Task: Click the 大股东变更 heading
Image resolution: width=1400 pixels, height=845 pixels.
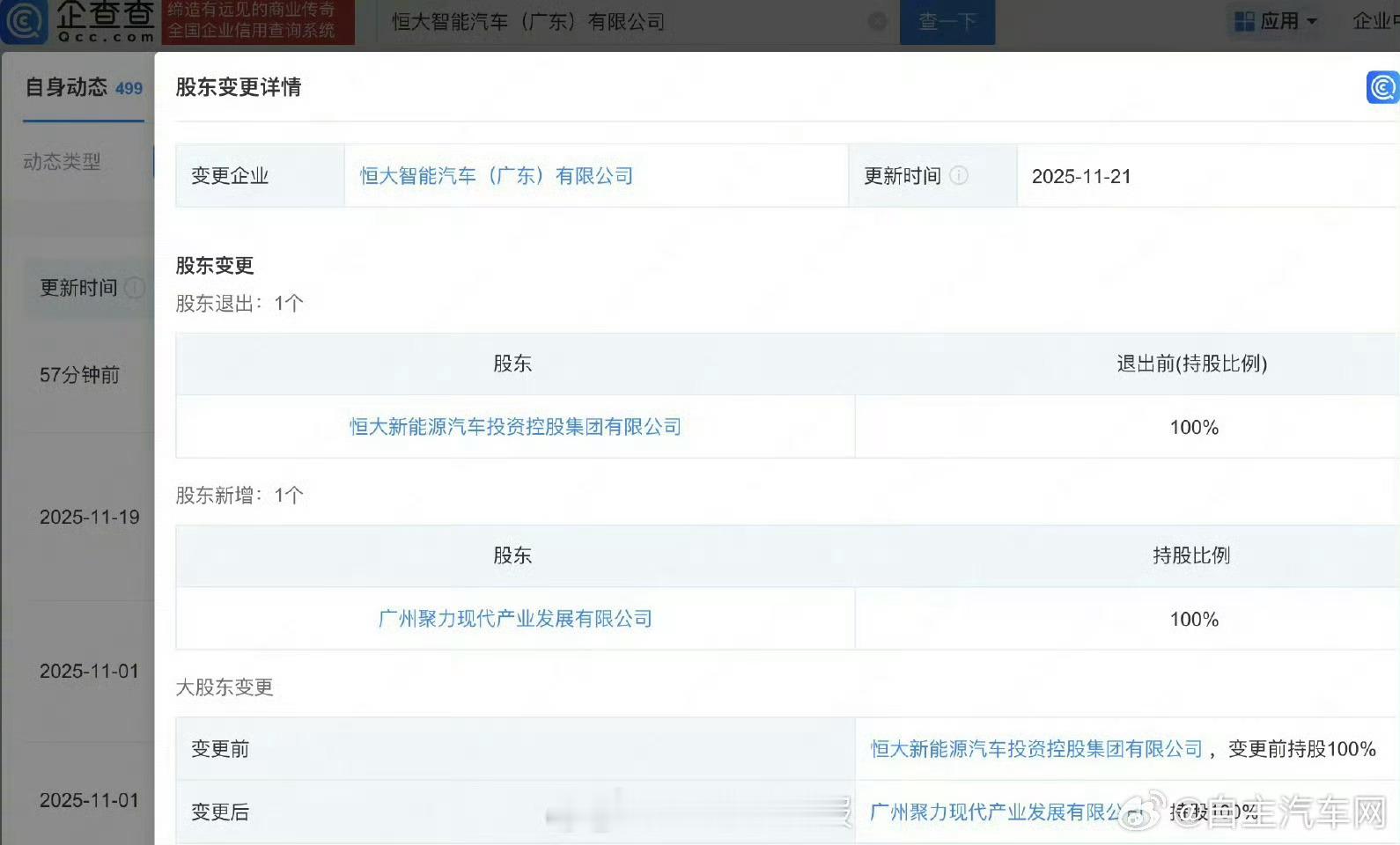Action: tap(225, 687)
